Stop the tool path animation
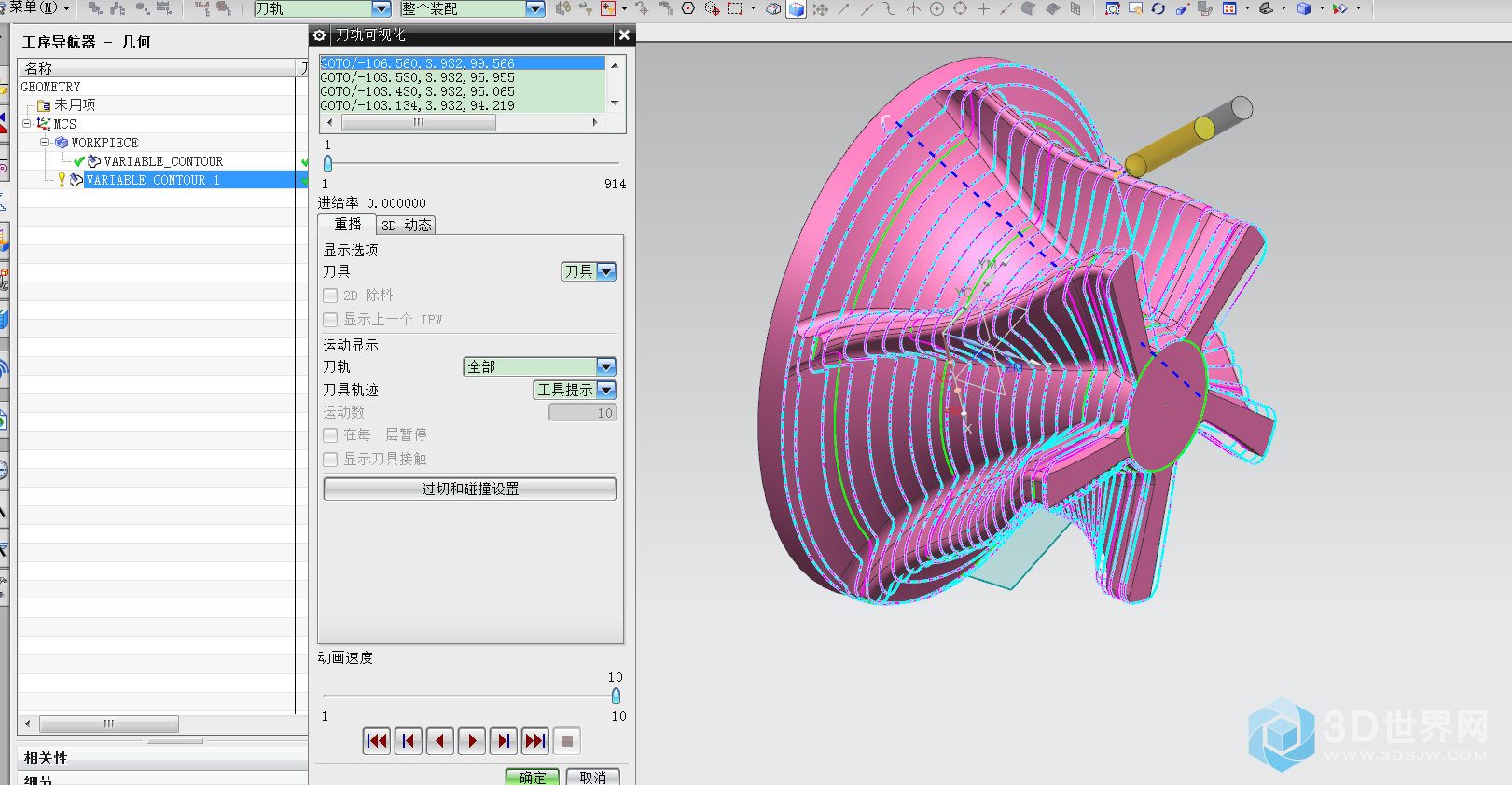This screenshot has height=785, width=1512. (567, 741)
